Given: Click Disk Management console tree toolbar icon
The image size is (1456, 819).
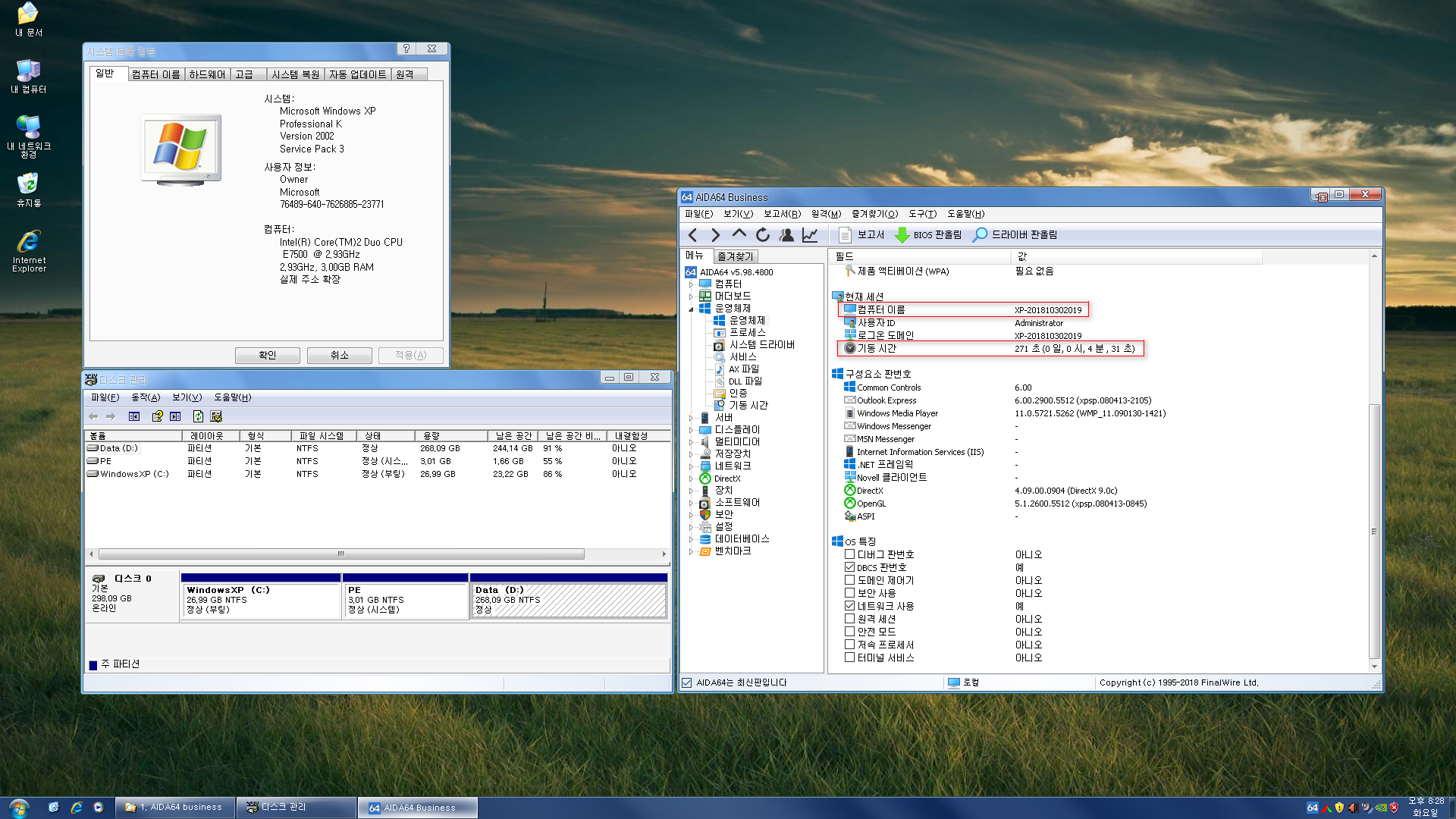Looking at the screenshot, I should click(134, 416).
